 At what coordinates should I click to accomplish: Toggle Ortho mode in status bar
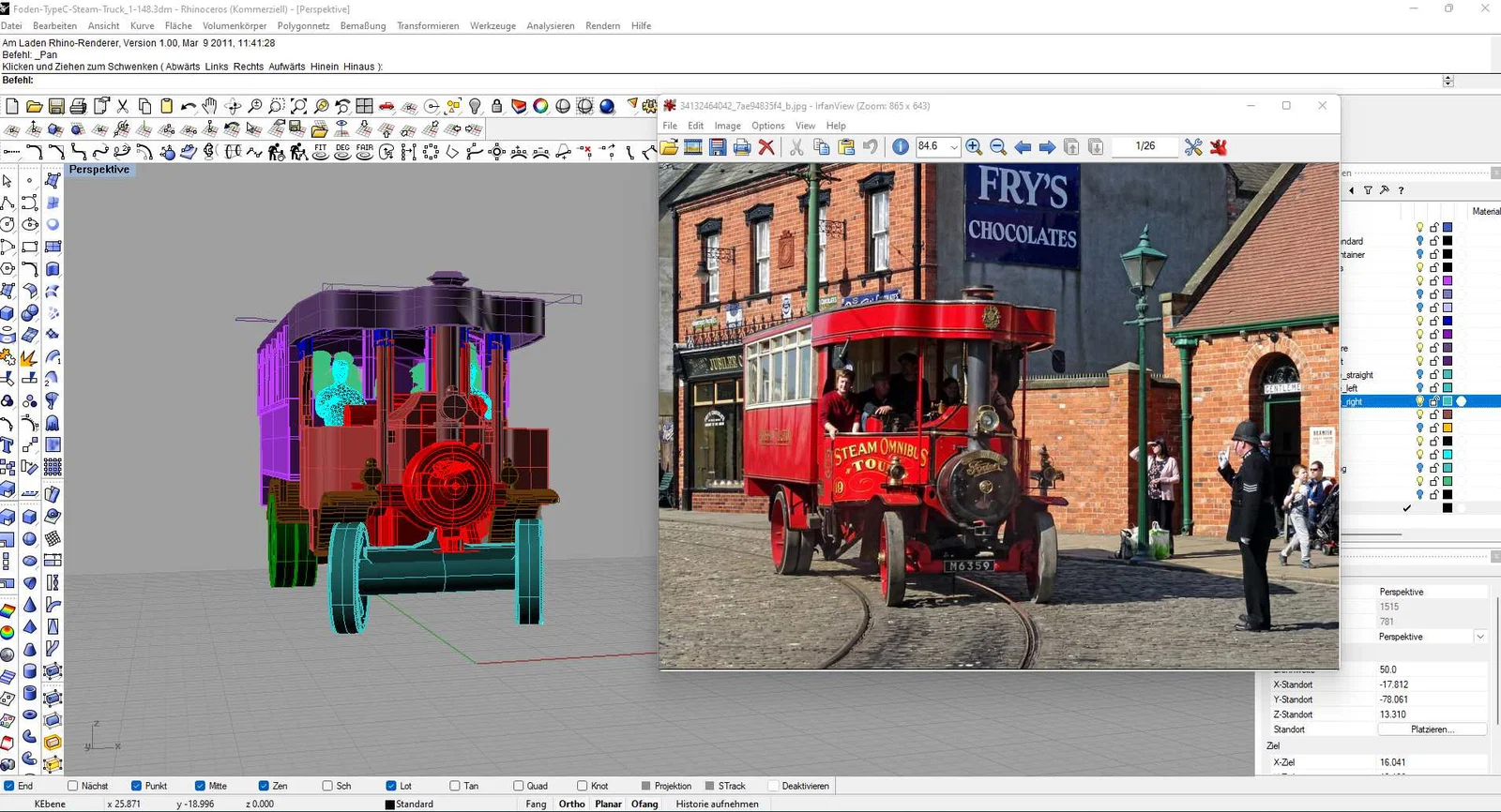point(571,804)
